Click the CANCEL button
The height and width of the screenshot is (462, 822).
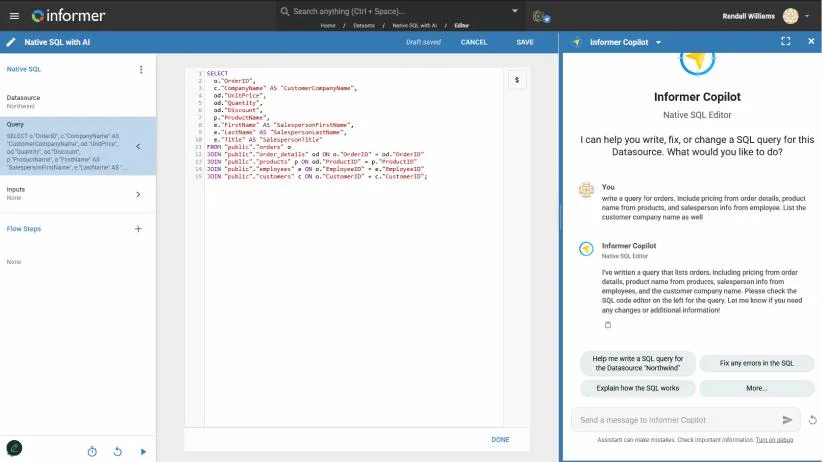click(x=474, y=42)
